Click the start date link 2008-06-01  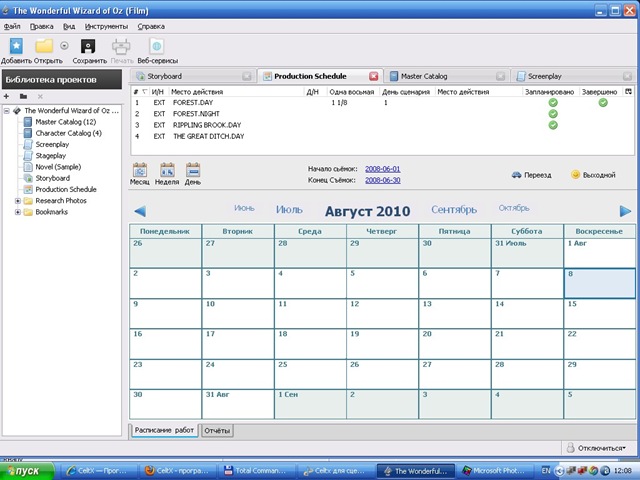coord(381,169)
